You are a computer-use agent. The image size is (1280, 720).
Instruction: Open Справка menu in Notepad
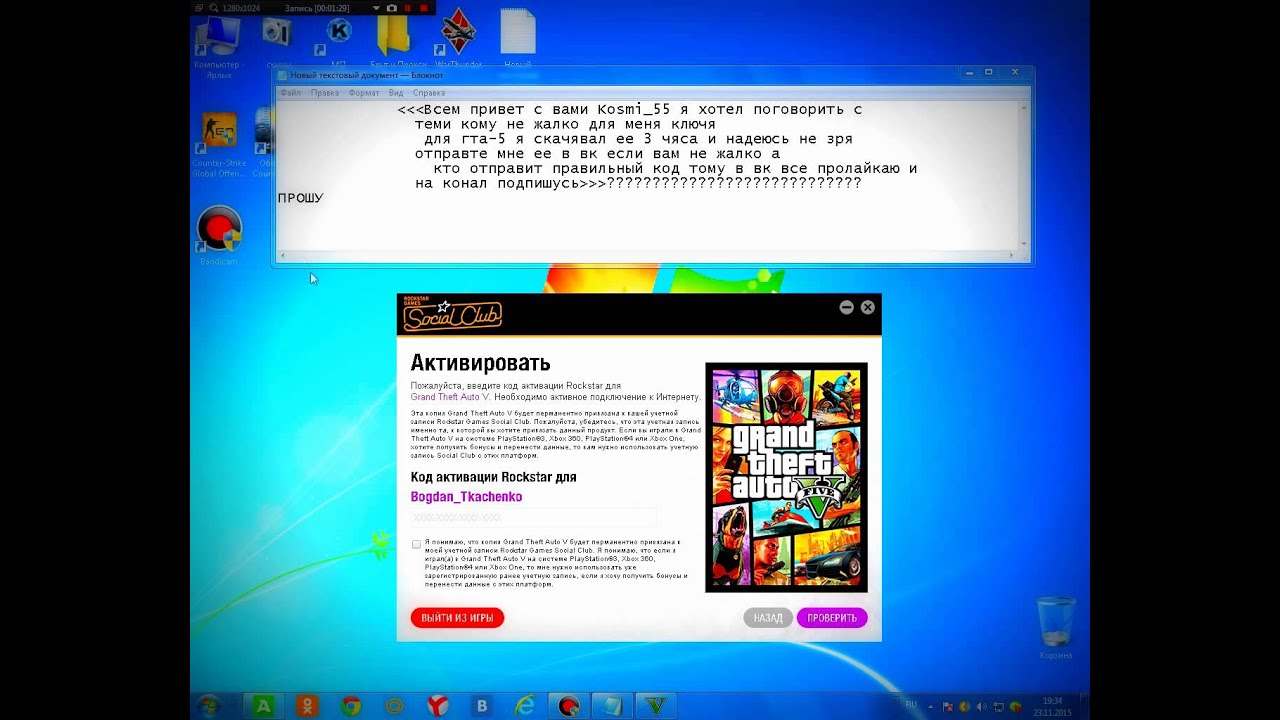pos(429,92)
